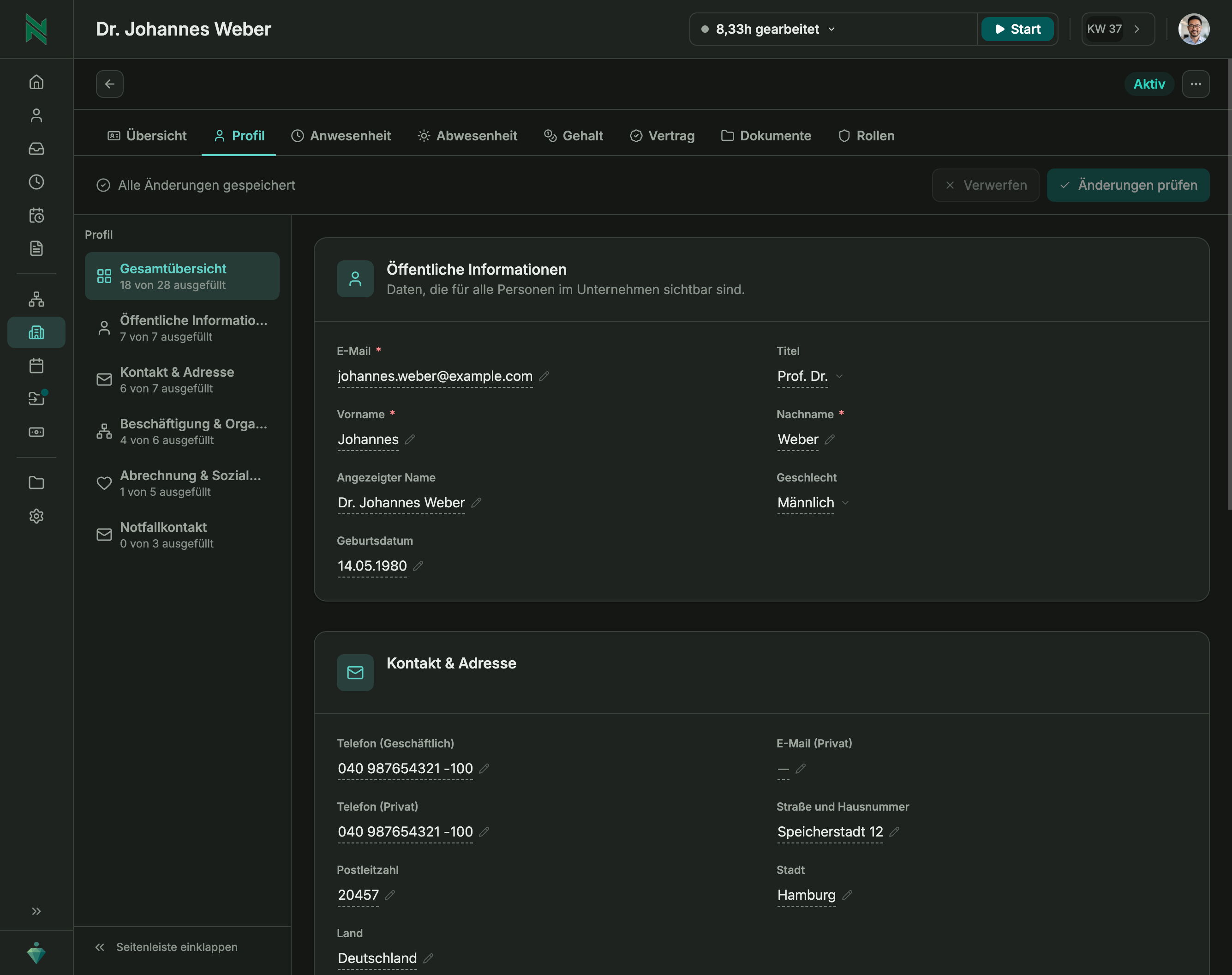
Task: Open the organization chart sidebar icon
Action: (x=36, y=299)
